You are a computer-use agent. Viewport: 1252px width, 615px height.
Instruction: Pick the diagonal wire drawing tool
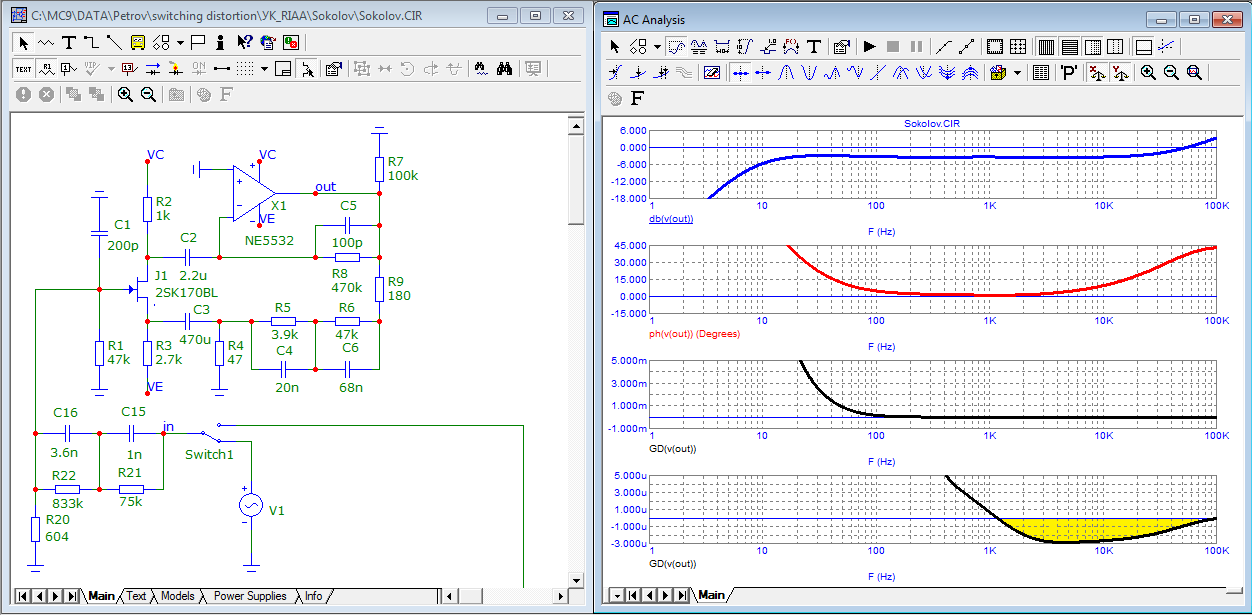point(114,42)
